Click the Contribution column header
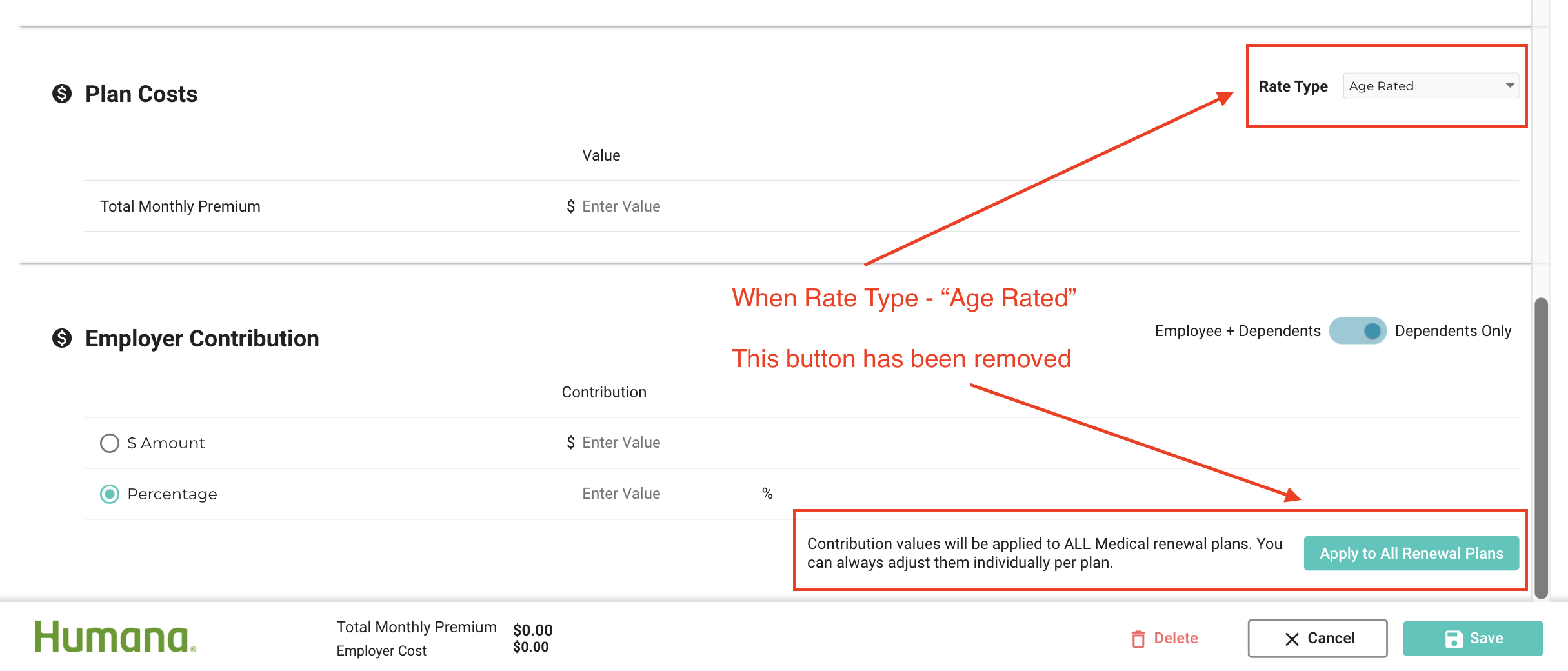Image resolution: width=1568 pixels, height=671 pixels. (604, 392)
